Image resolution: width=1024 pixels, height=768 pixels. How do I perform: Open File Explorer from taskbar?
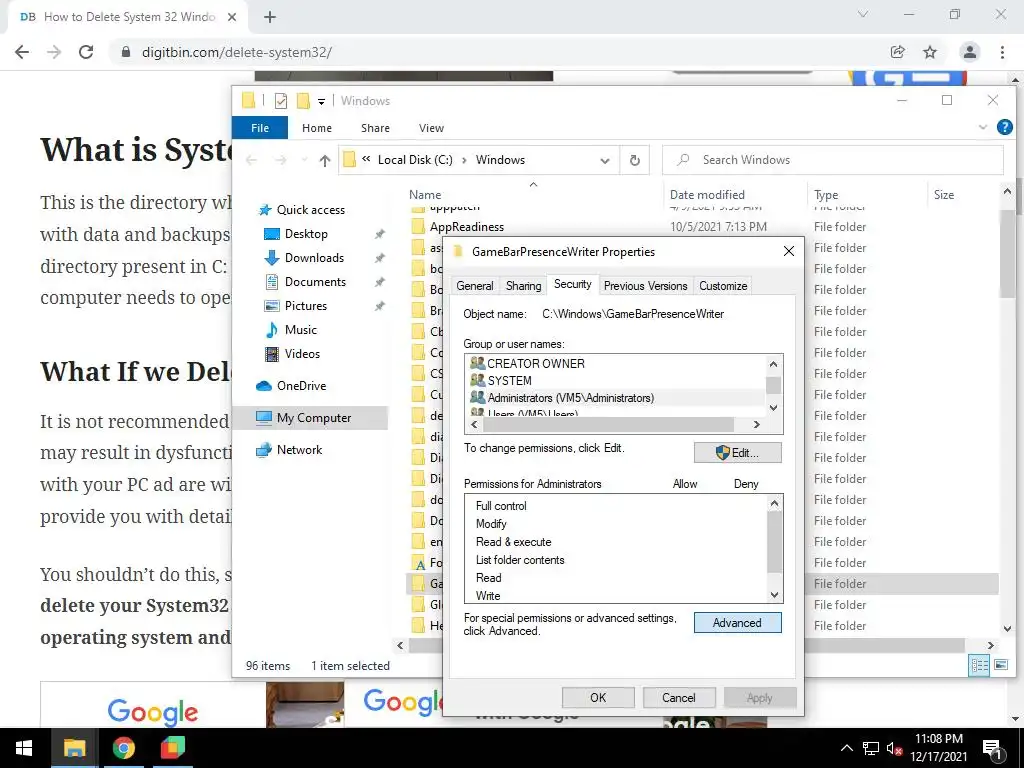pyautogui.click(x=74, y=748)
